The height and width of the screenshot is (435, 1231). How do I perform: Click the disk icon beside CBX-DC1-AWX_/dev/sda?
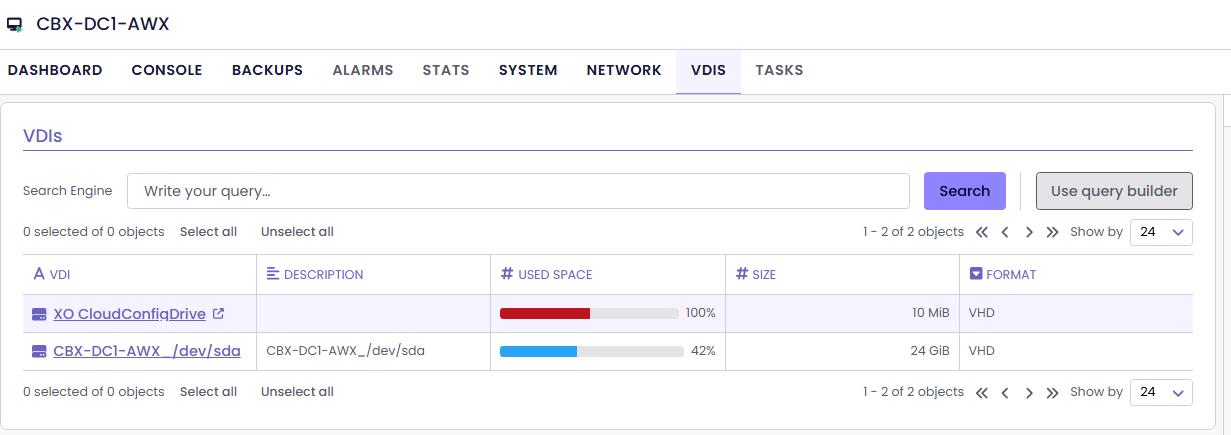tap(39, 352)
